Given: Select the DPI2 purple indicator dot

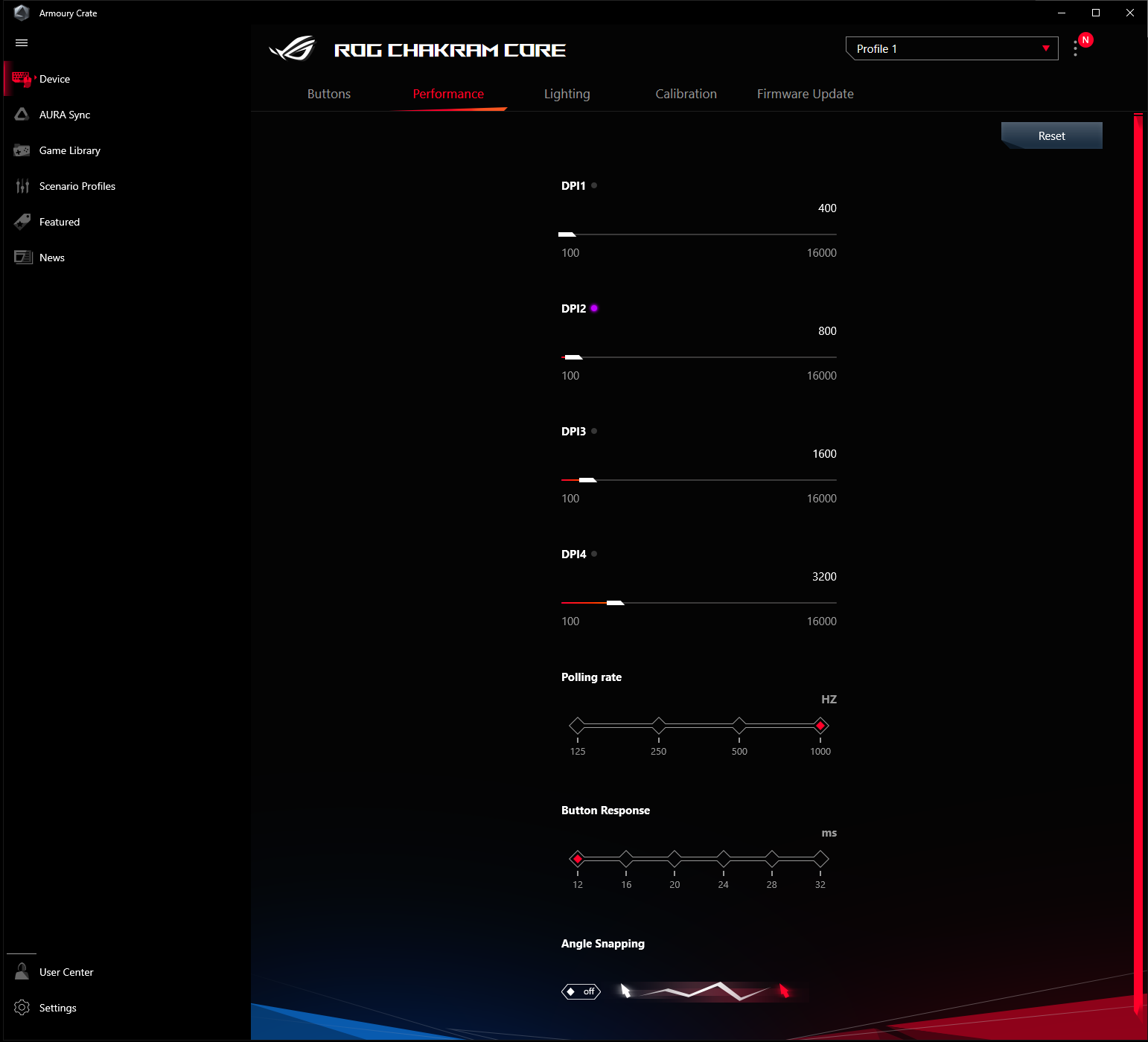Looking at the screenshot, I should (x=594, y=308).
